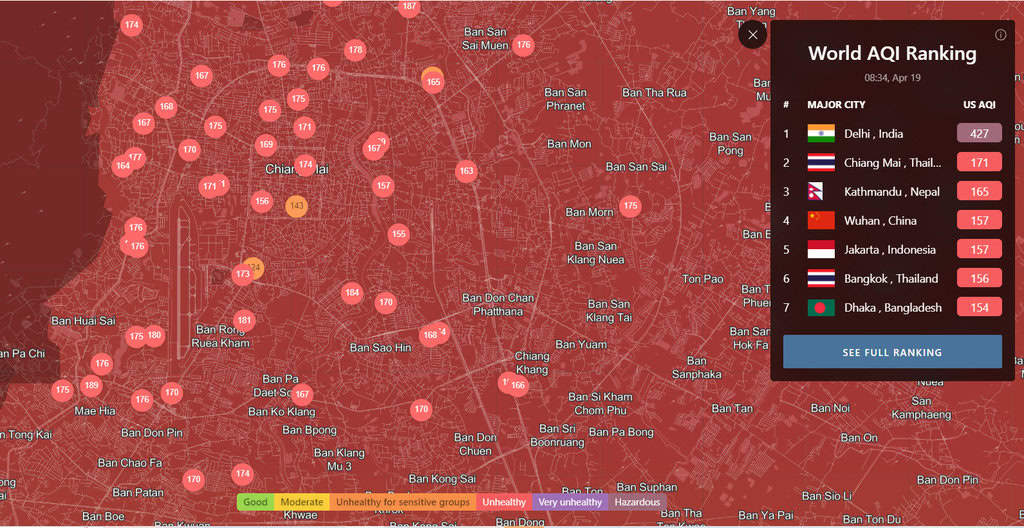Click the green Good legend swatch
The image size is (1024, 528).
tap(255, 502)
